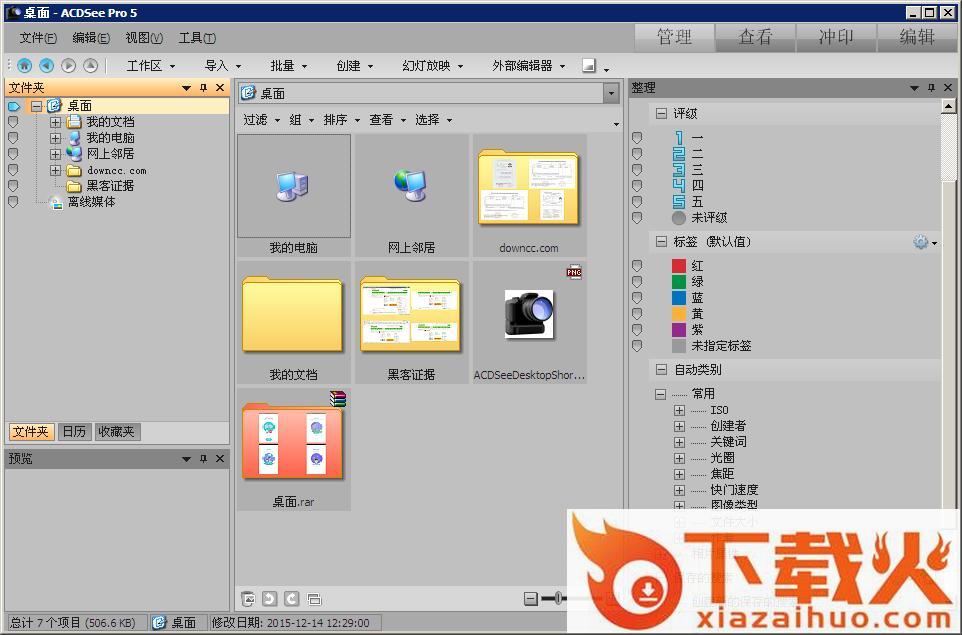962x635 pixels.
Task: Expand the ISO category
Action: (679, 410)
